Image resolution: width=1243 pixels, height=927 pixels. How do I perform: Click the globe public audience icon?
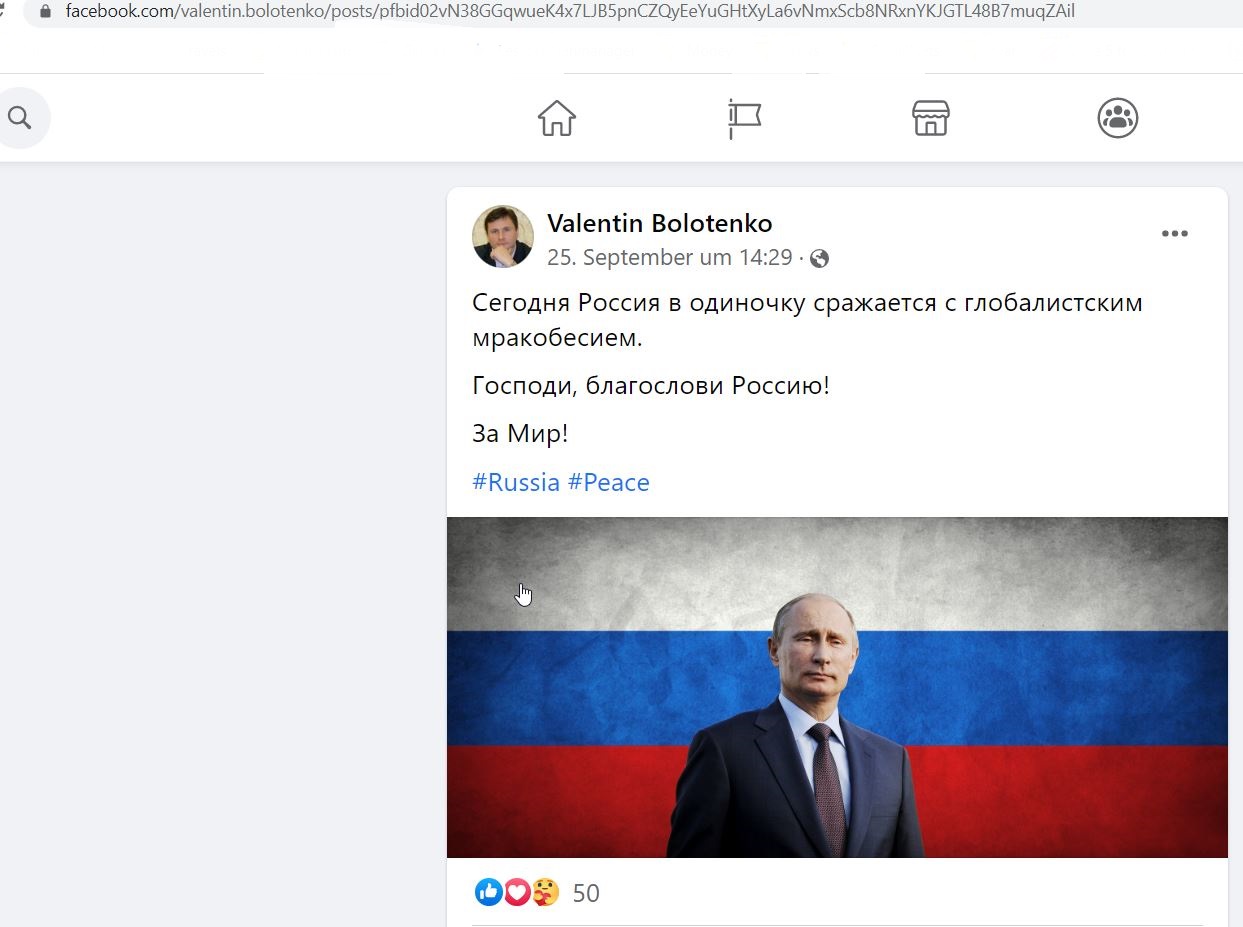coord(819,259)
